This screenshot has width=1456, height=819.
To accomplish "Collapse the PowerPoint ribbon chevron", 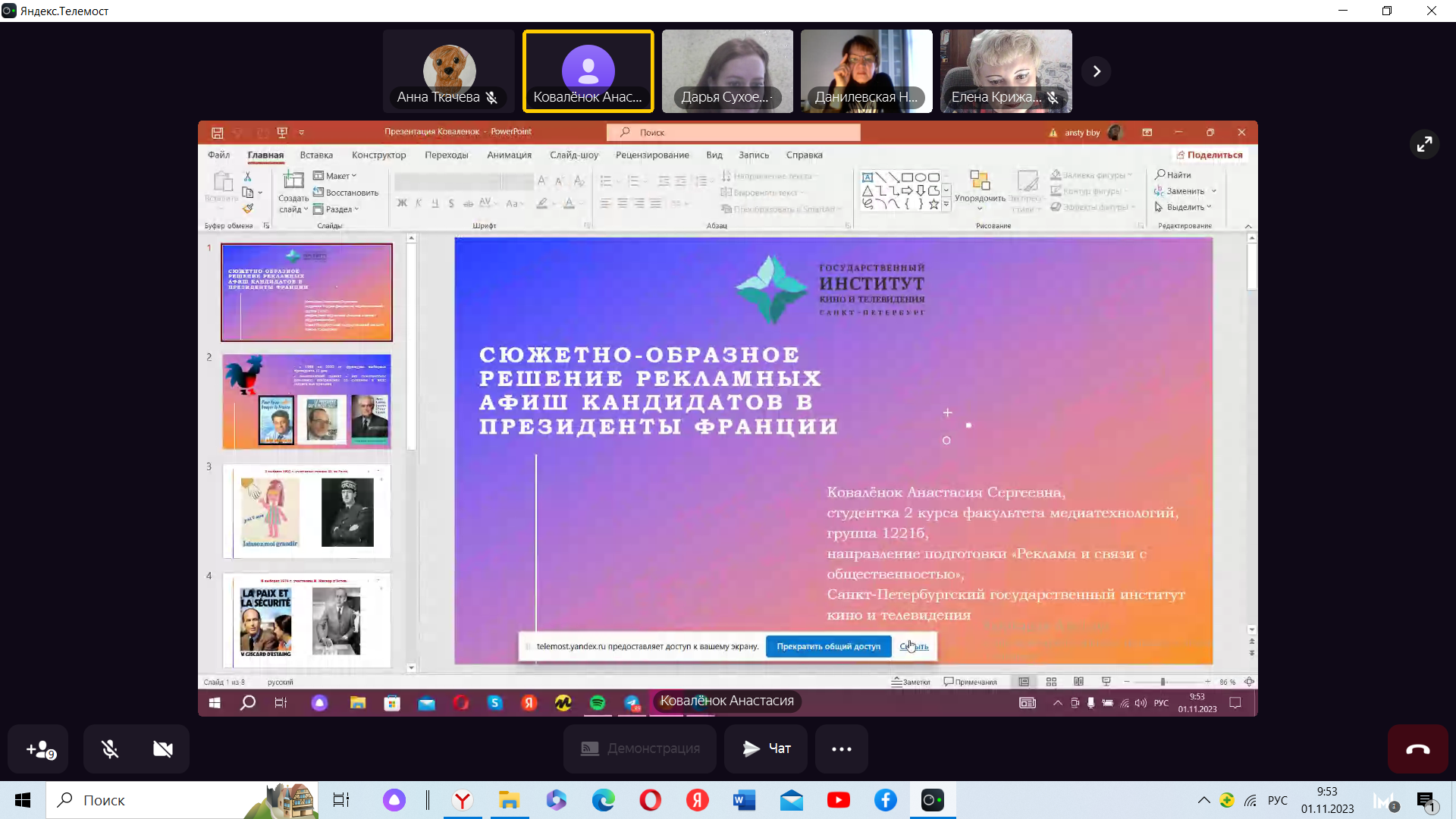I will 1248,226.
